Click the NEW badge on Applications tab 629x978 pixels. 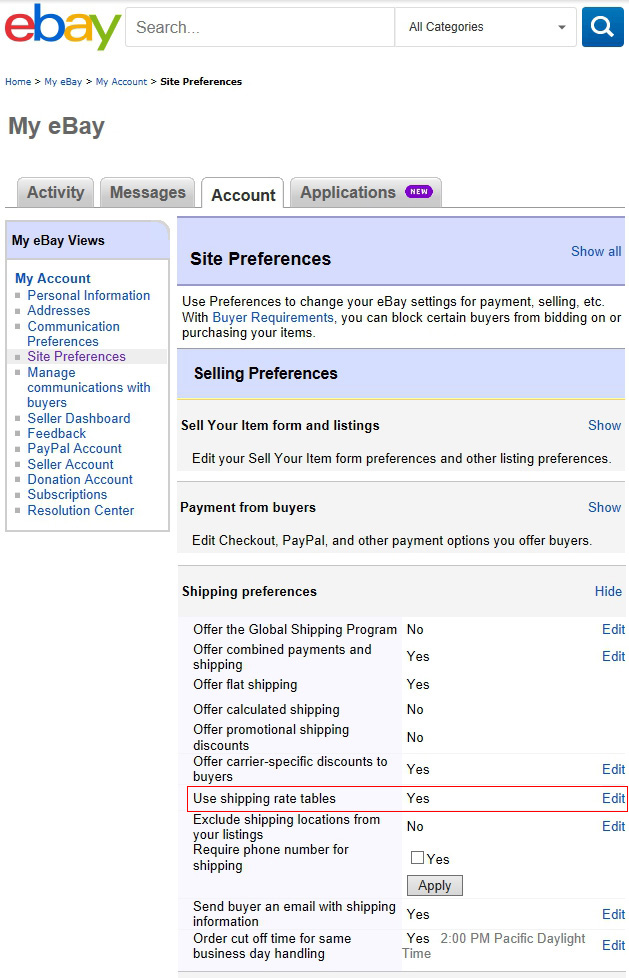click(x=419, y=191)
